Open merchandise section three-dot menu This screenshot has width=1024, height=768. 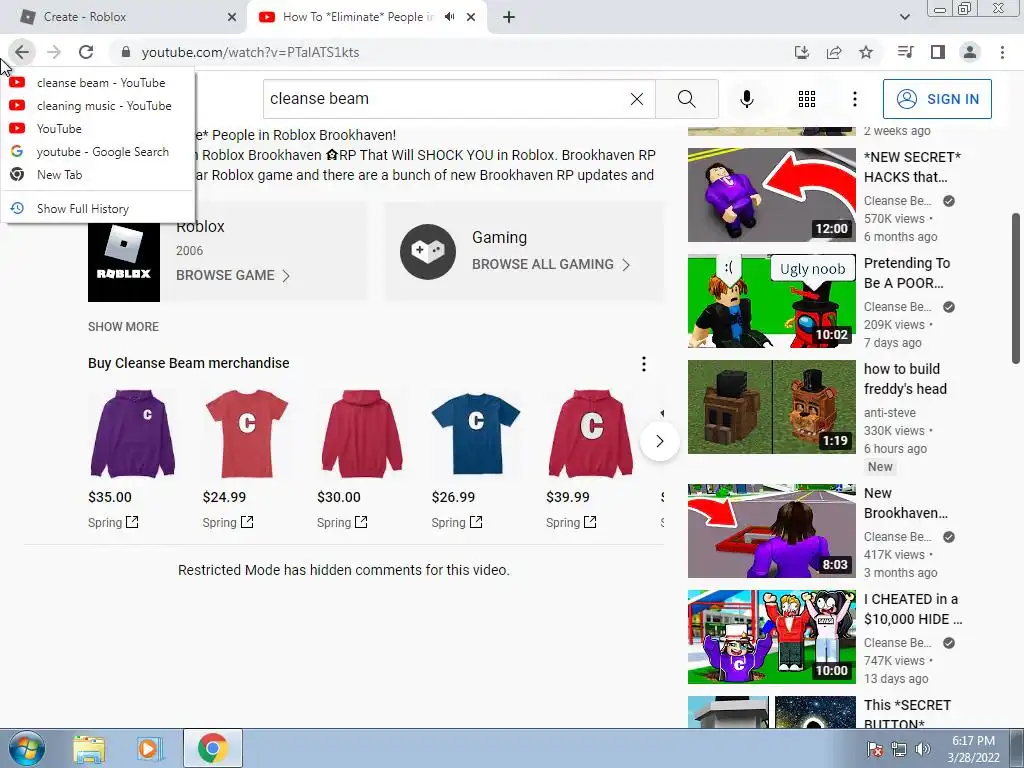(644, 364)
